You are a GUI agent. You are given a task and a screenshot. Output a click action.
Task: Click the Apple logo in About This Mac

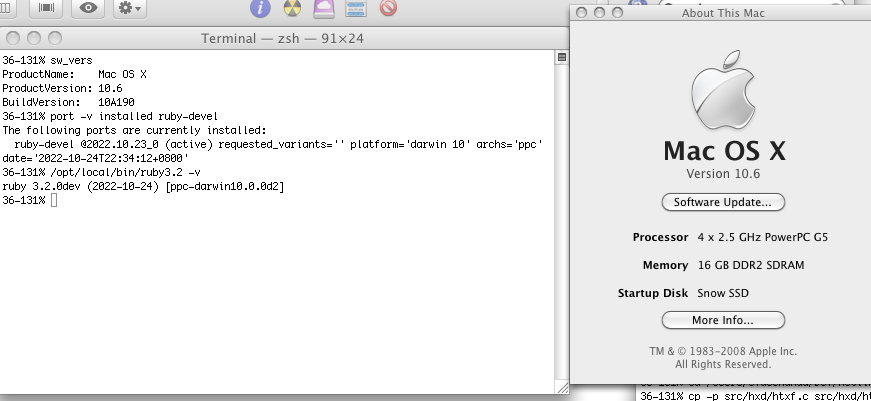723,89
